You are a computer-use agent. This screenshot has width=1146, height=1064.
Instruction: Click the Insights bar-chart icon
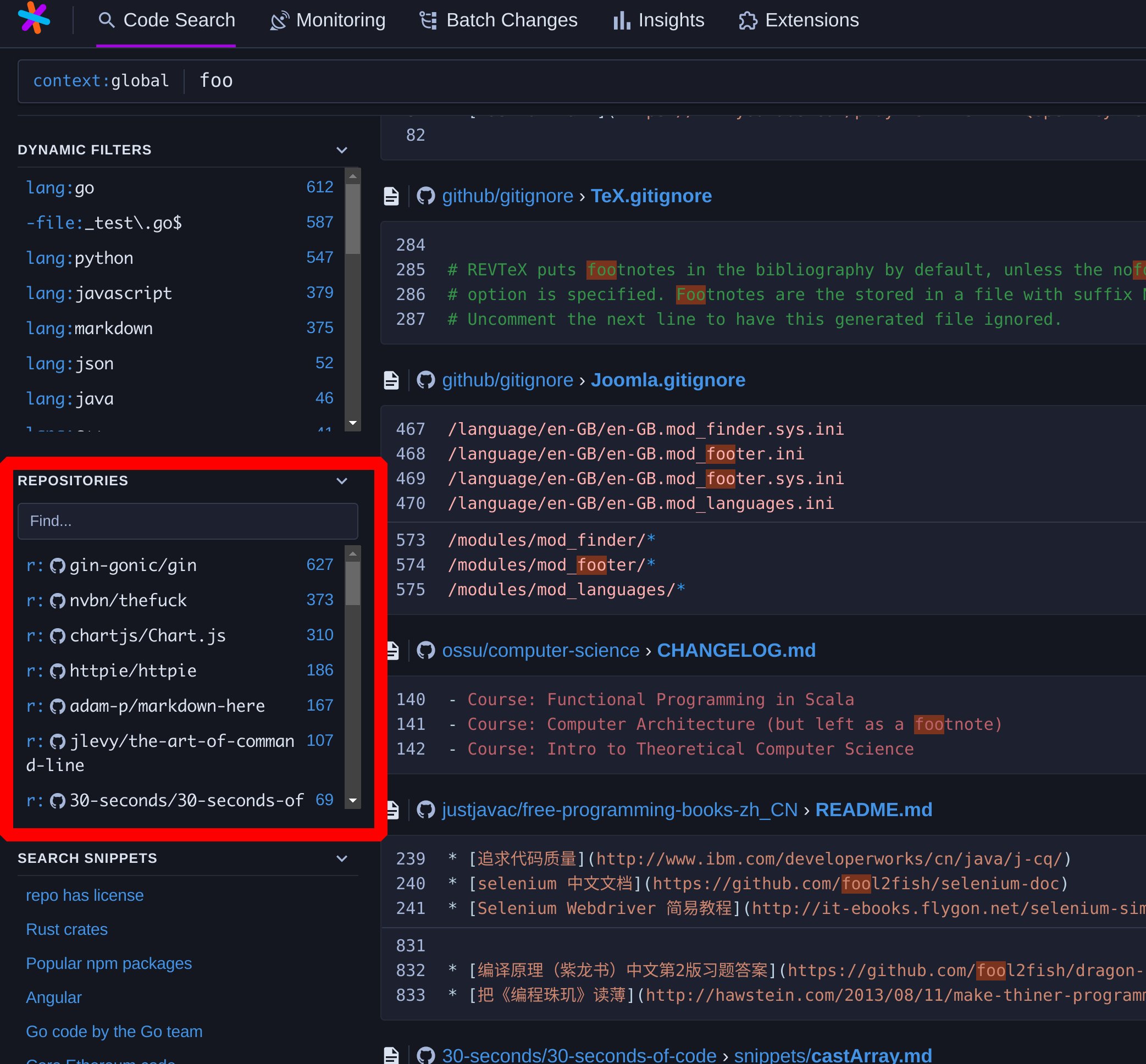[x=621, y=20]
